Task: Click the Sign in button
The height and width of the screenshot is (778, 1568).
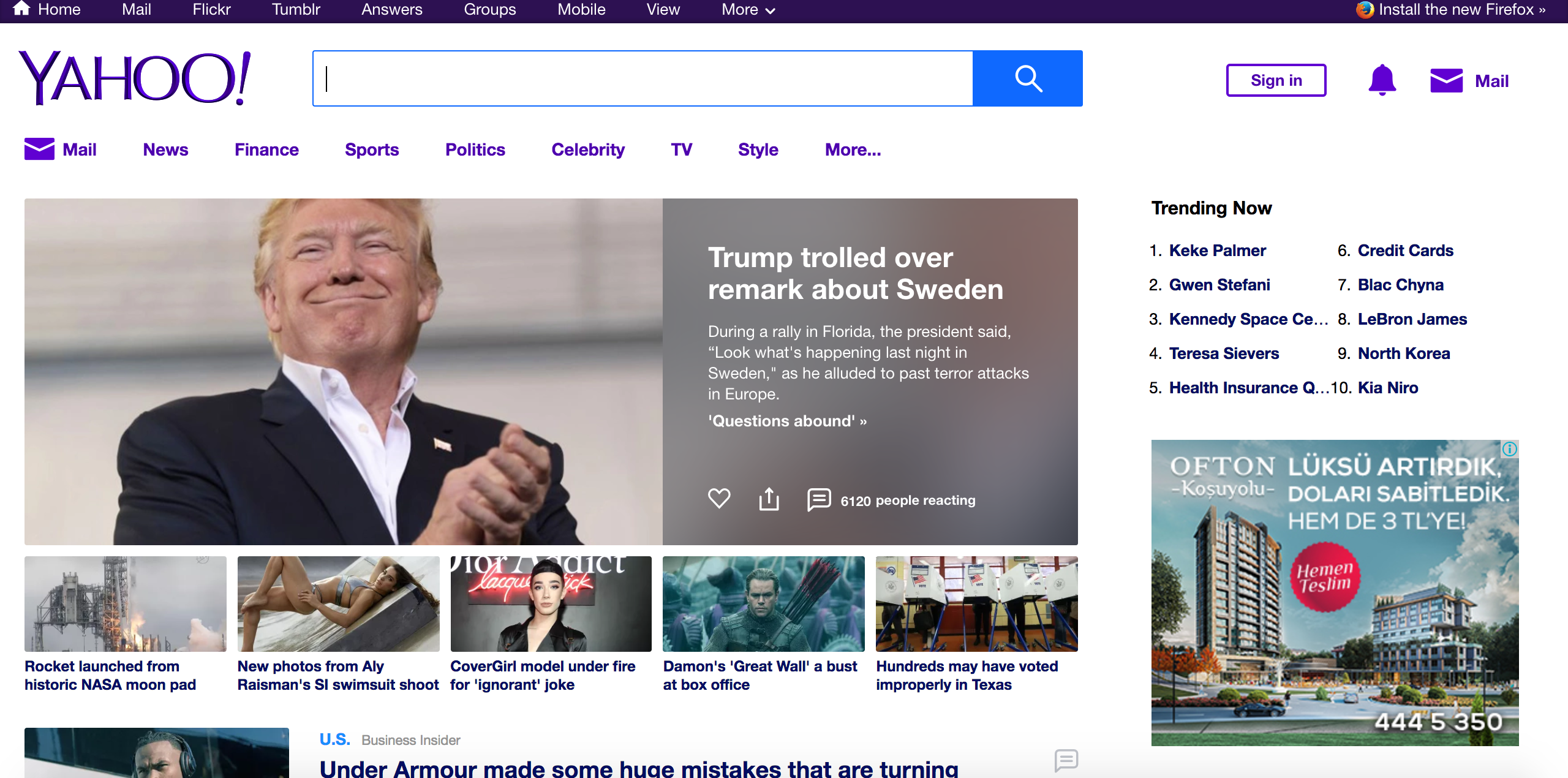Action: coord(1276,80)
